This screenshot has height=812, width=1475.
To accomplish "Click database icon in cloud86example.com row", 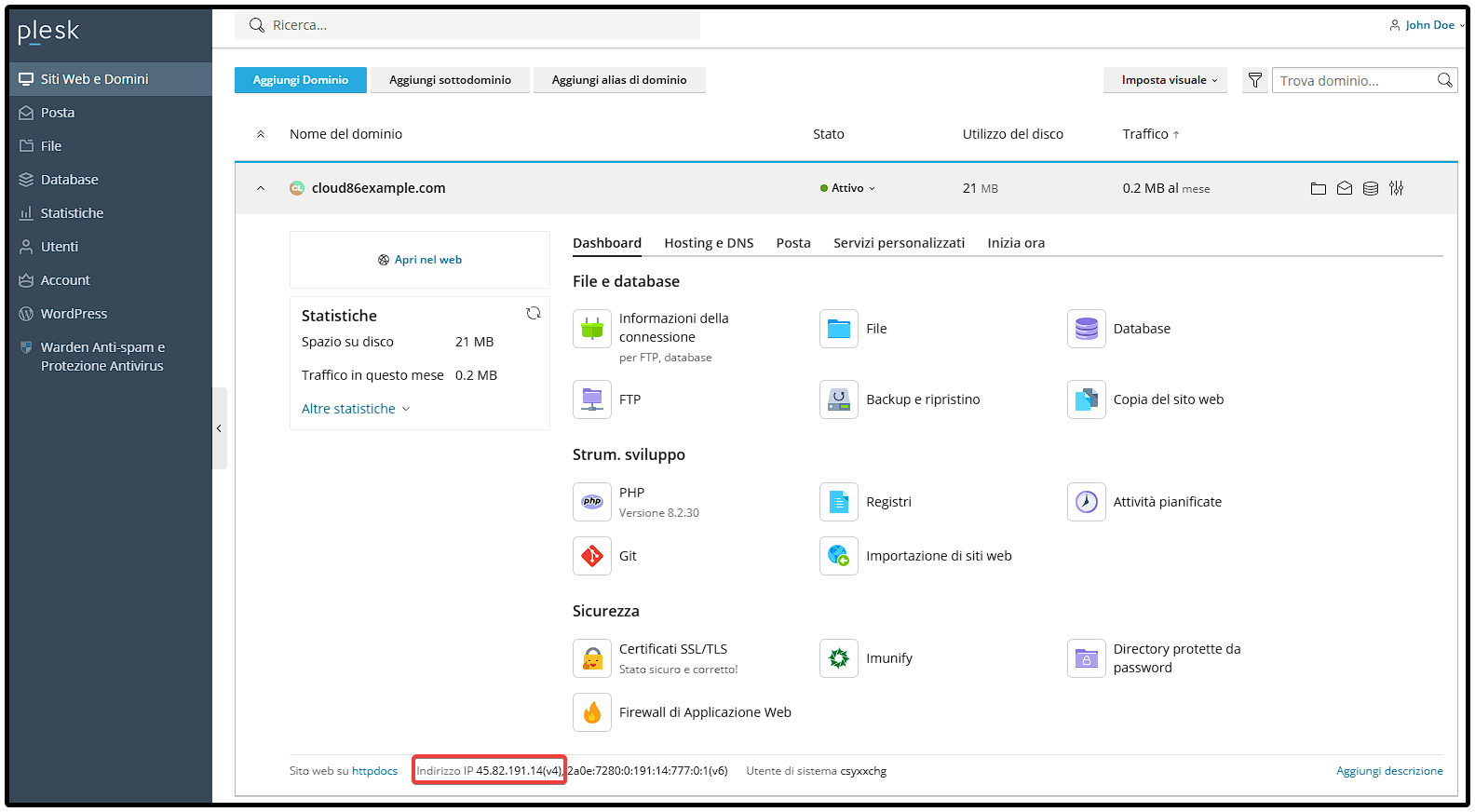I will coord(1371,188).
